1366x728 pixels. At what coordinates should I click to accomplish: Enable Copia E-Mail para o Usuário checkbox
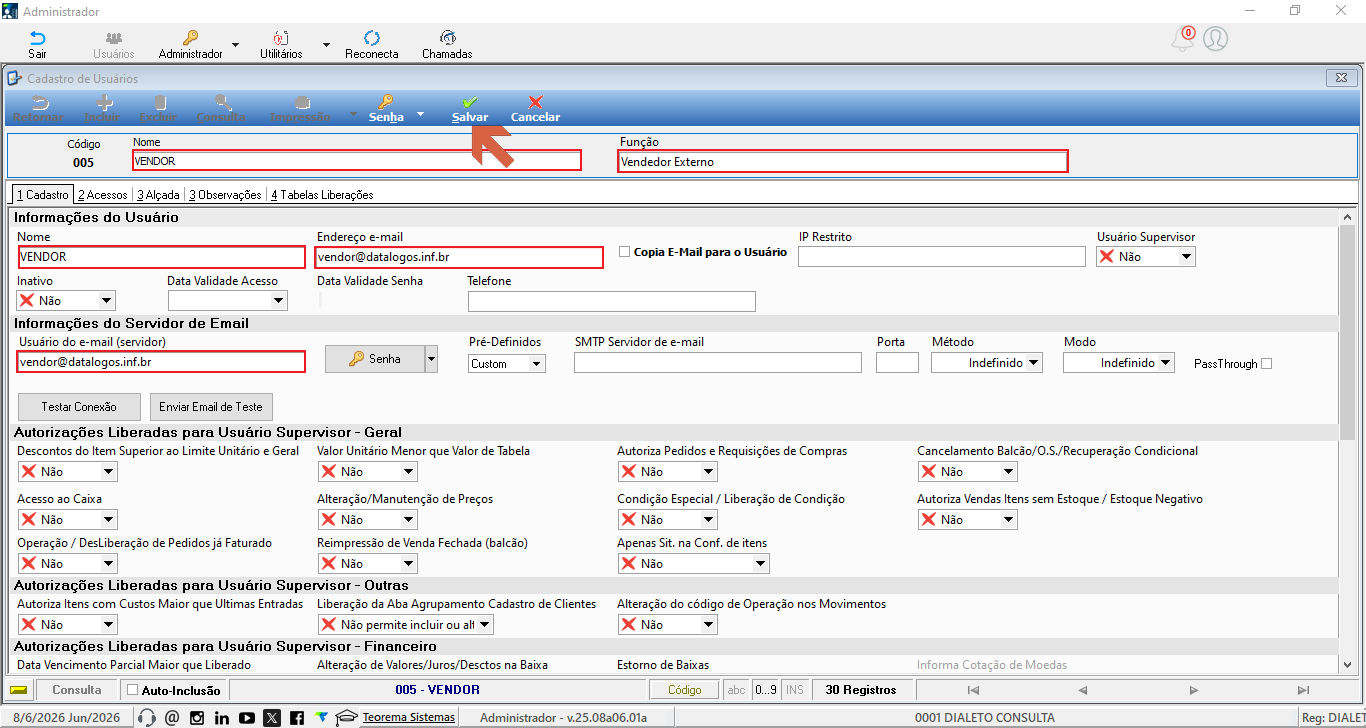tap(624, 252)
